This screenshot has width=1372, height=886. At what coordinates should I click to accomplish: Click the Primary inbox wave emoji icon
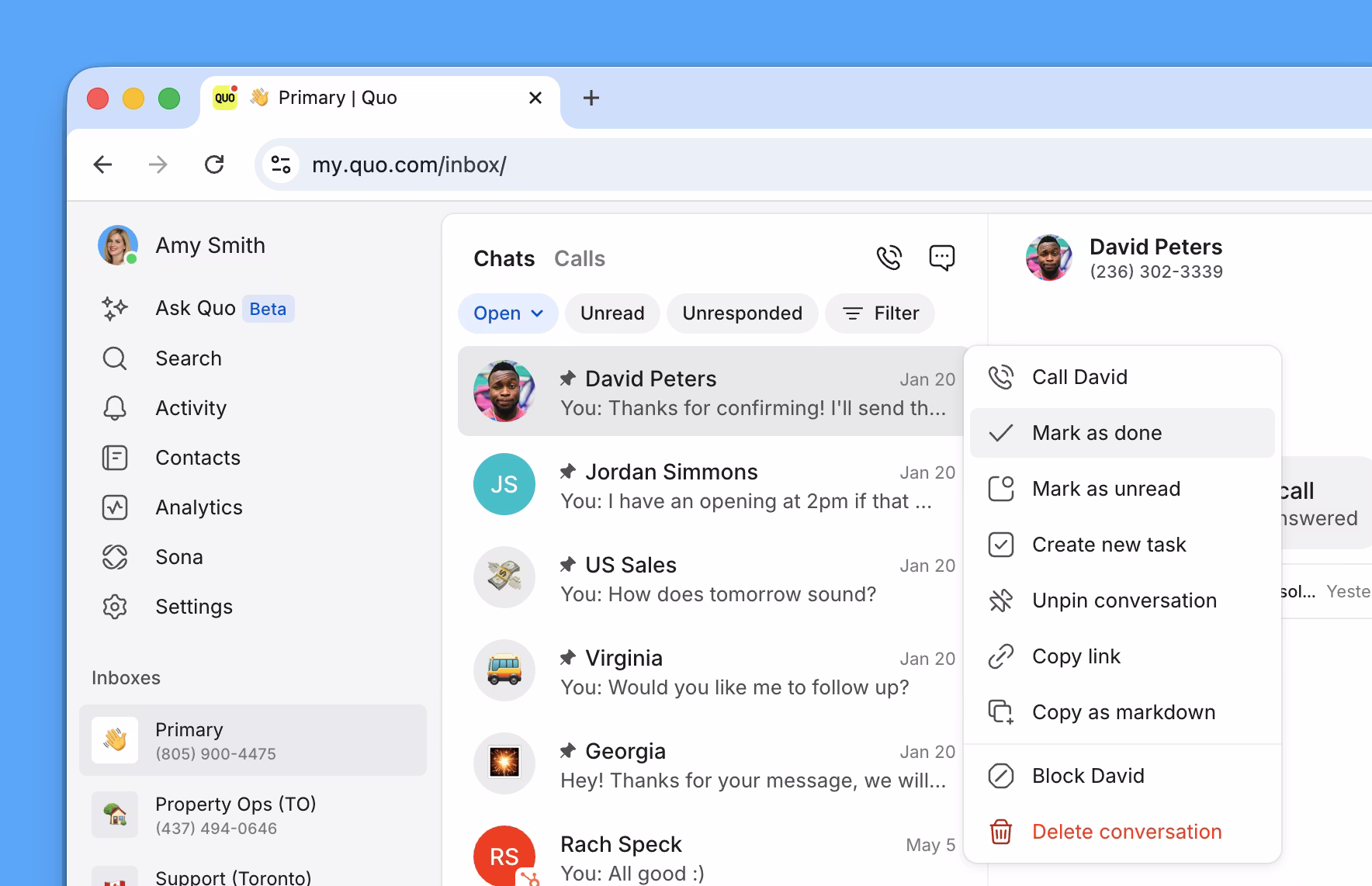[115, 740]
